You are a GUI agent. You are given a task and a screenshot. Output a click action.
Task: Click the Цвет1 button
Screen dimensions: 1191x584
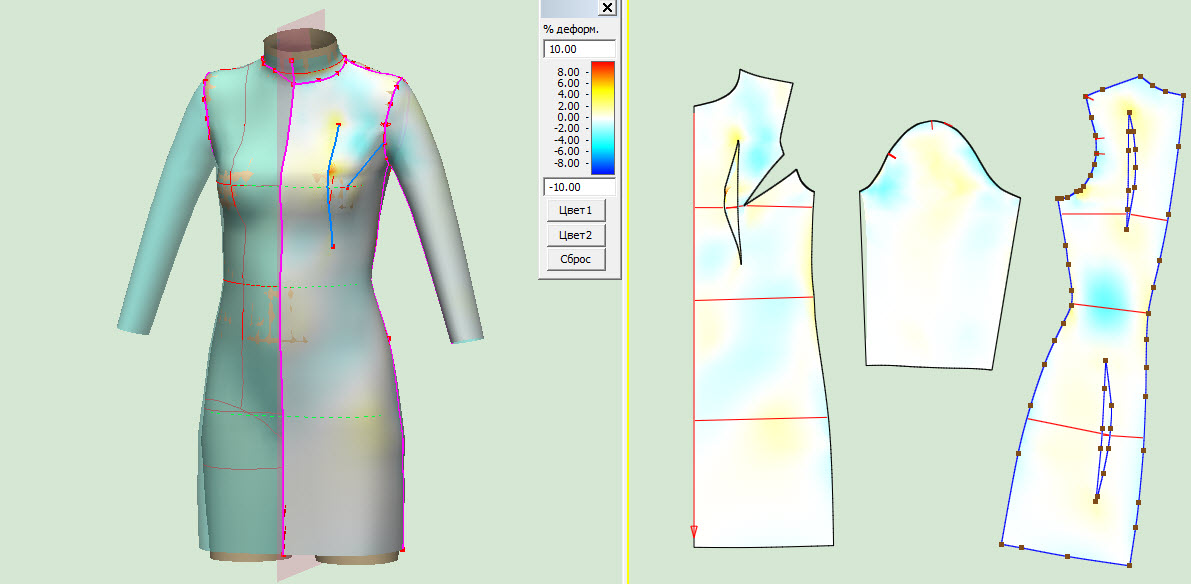pyautogui.click(x=576, y=210)
